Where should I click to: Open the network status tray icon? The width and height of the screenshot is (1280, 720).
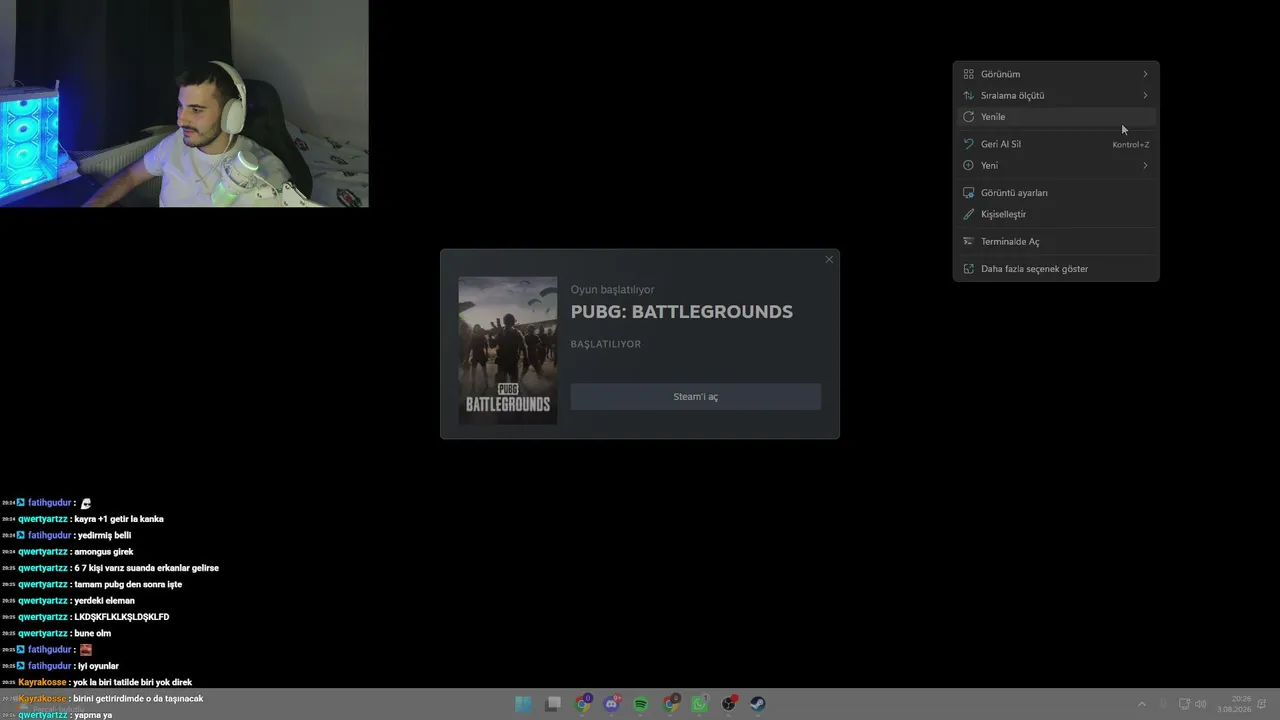1184,704
